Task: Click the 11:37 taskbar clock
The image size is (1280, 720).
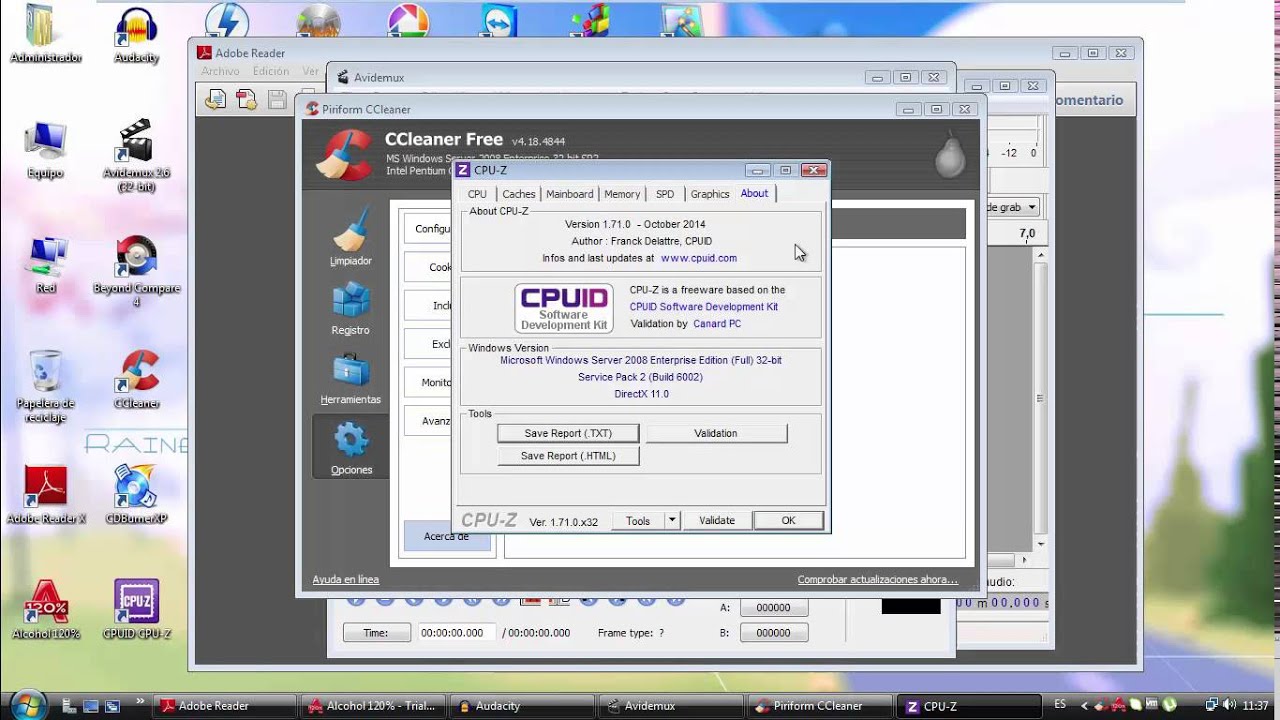Action: tap(1254, 705)
